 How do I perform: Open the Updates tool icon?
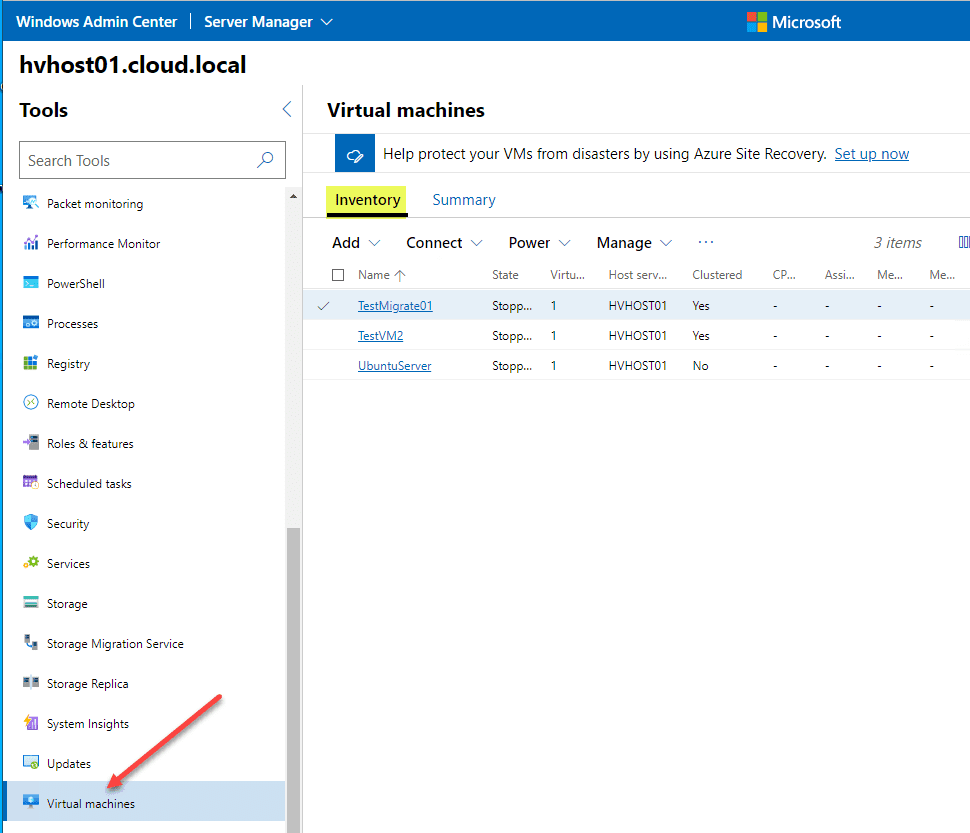31,763
